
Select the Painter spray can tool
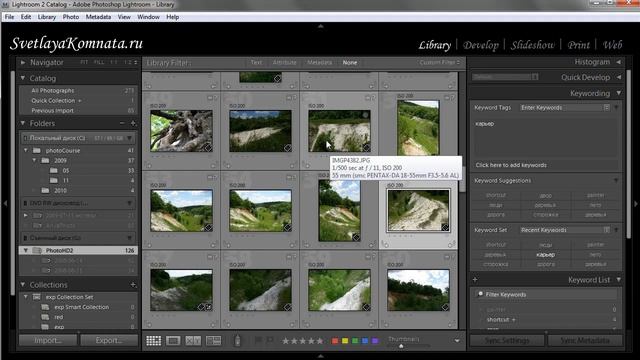click(237, 341)
